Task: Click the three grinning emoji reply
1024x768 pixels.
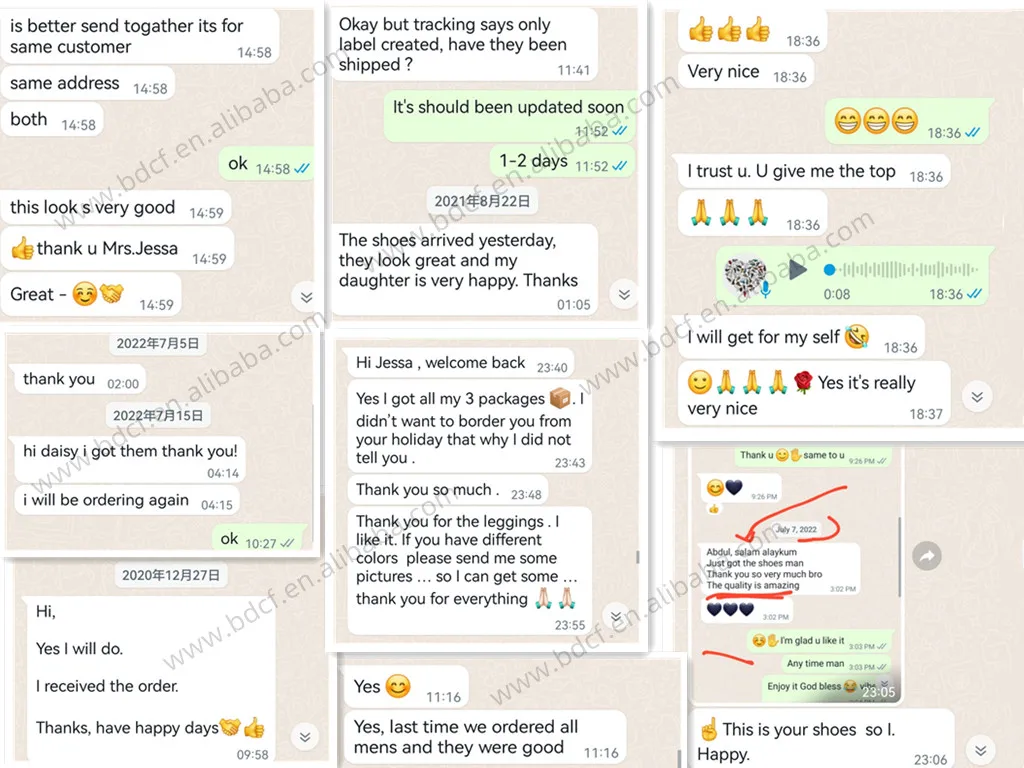Action: (x=908, y=123)
